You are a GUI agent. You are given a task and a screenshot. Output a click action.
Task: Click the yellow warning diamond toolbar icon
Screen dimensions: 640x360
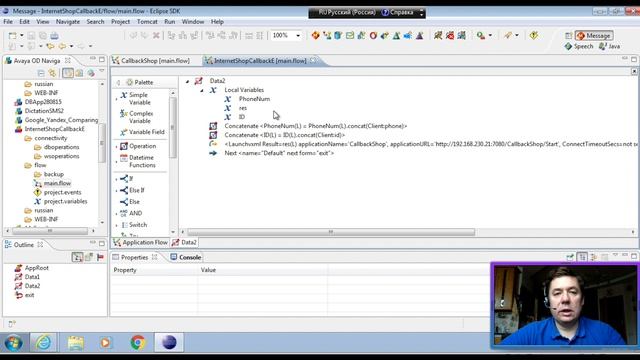coord(534,36)
